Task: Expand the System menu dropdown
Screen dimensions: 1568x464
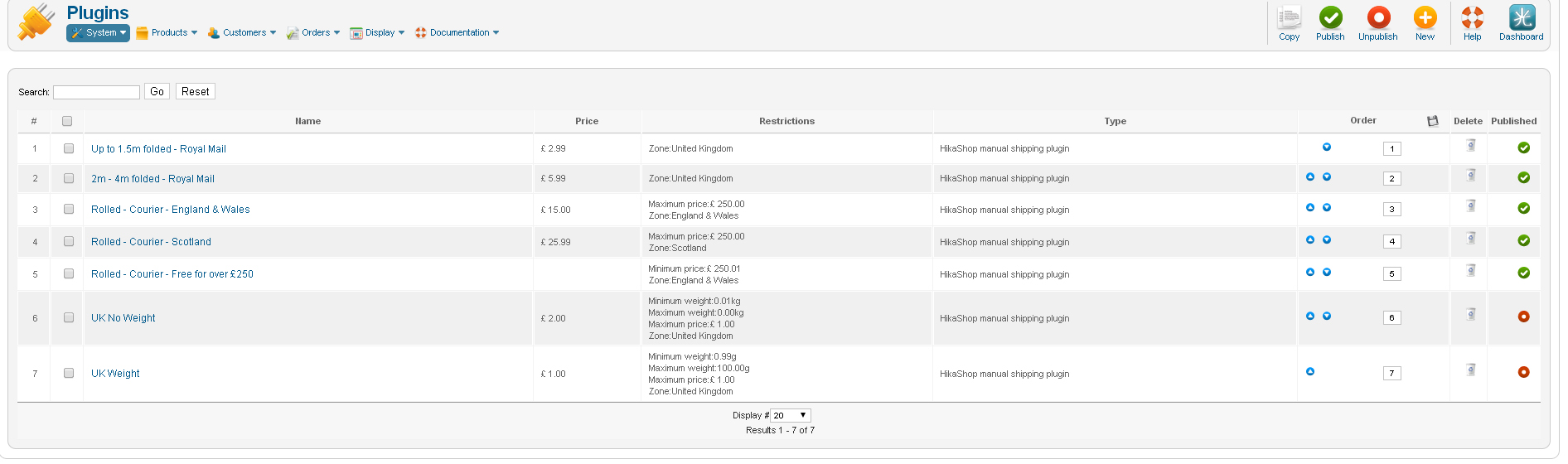Action: [99, 33]
